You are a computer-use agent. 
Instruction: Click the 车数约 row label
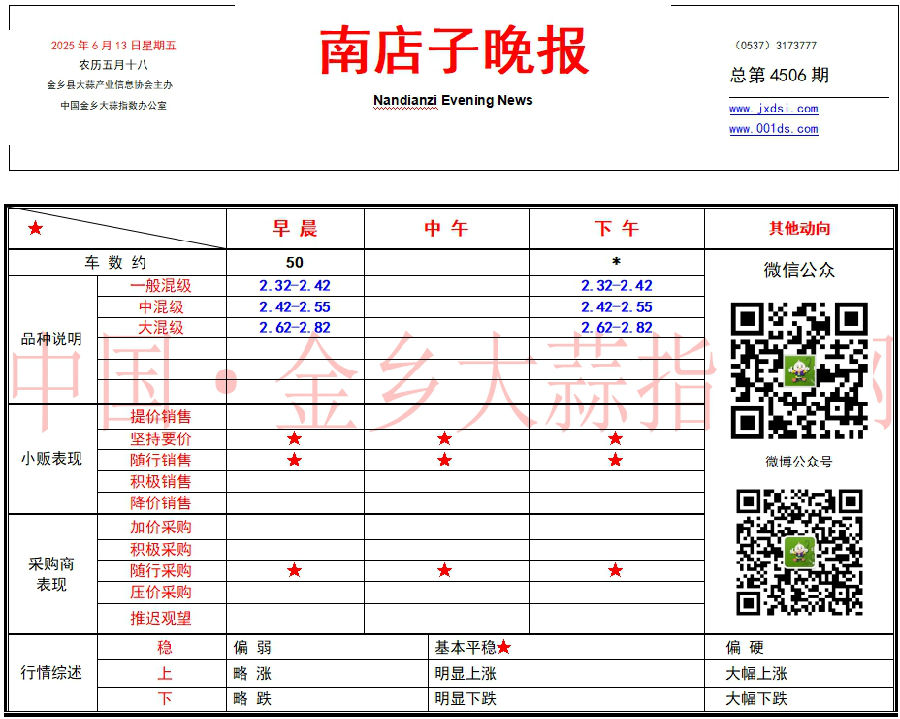pyautogui.click(x=115, y=263)
